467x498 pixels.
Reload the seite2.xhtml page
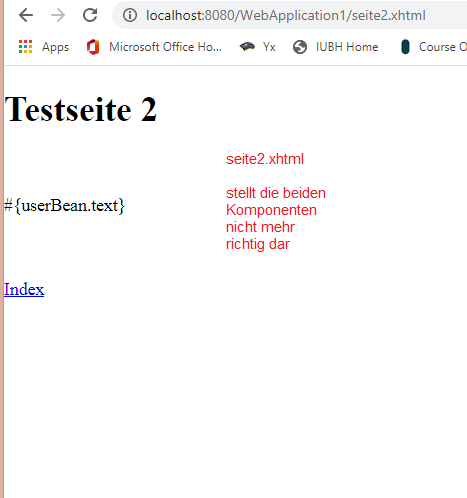pos(90,15)
